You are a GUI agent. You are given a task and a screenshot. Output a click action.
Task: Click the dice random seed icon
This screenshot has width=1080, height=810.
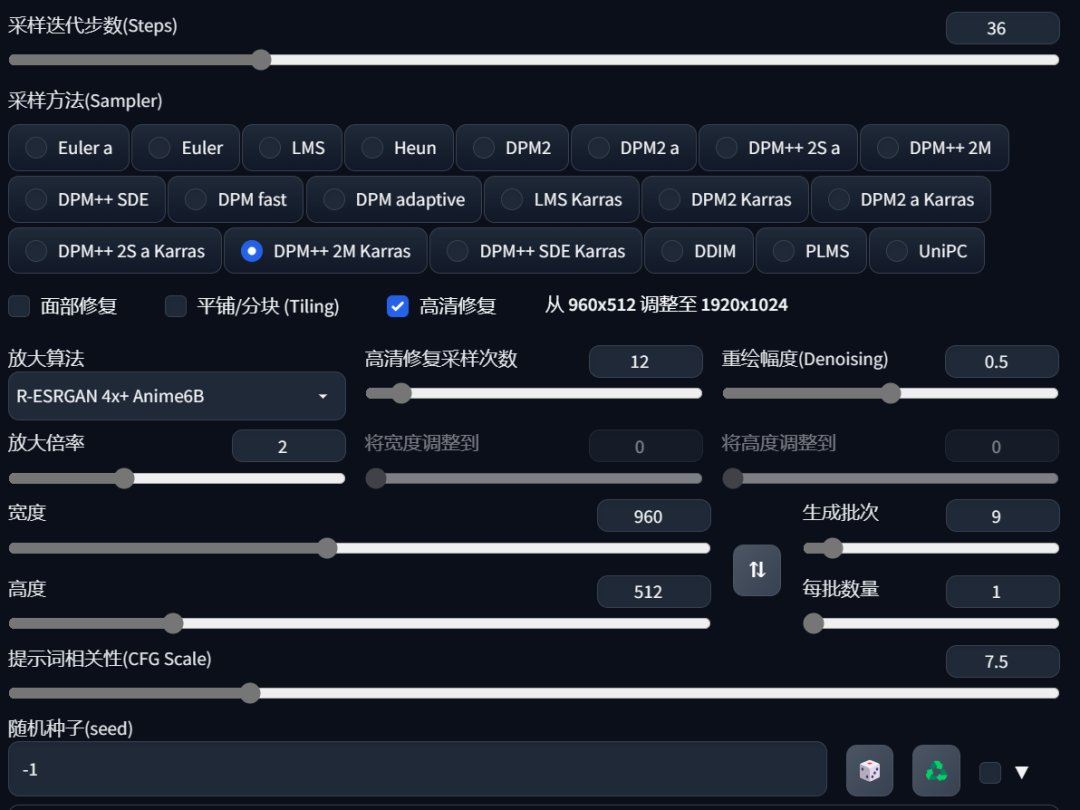869,771
